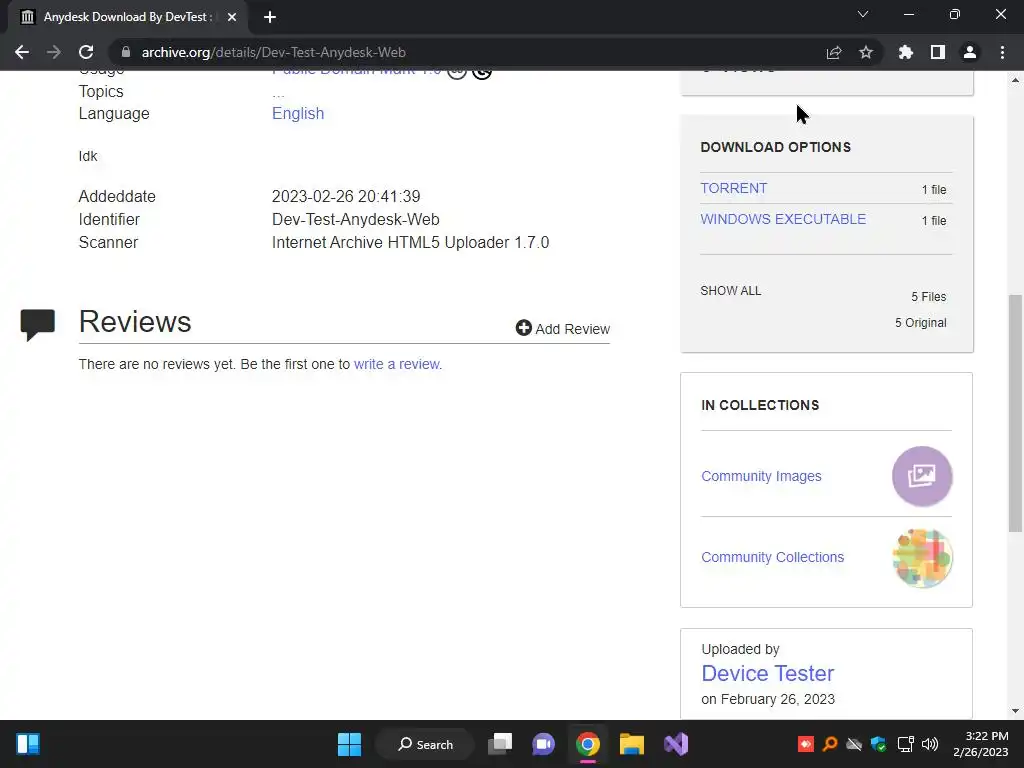Click the red AnyDesk tray icon
This screenshot has width=1024, height=768.
click(806, 744)
